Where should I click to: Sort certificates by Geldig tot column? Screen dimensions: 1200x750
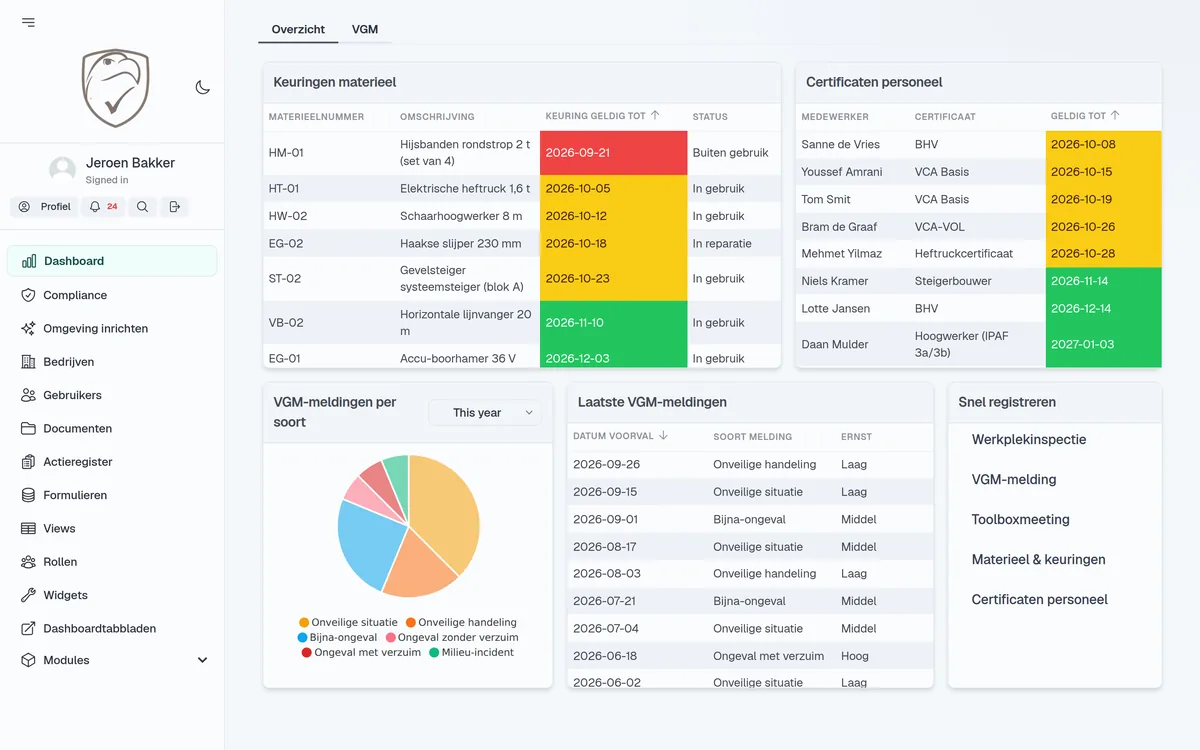[1085, 116]
